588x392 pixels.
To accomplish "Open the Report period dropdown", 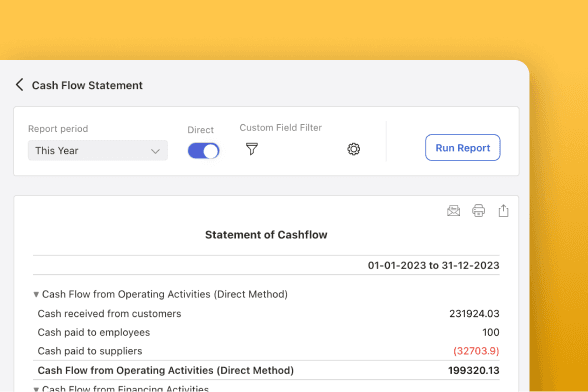I will [x=98, y=150].
